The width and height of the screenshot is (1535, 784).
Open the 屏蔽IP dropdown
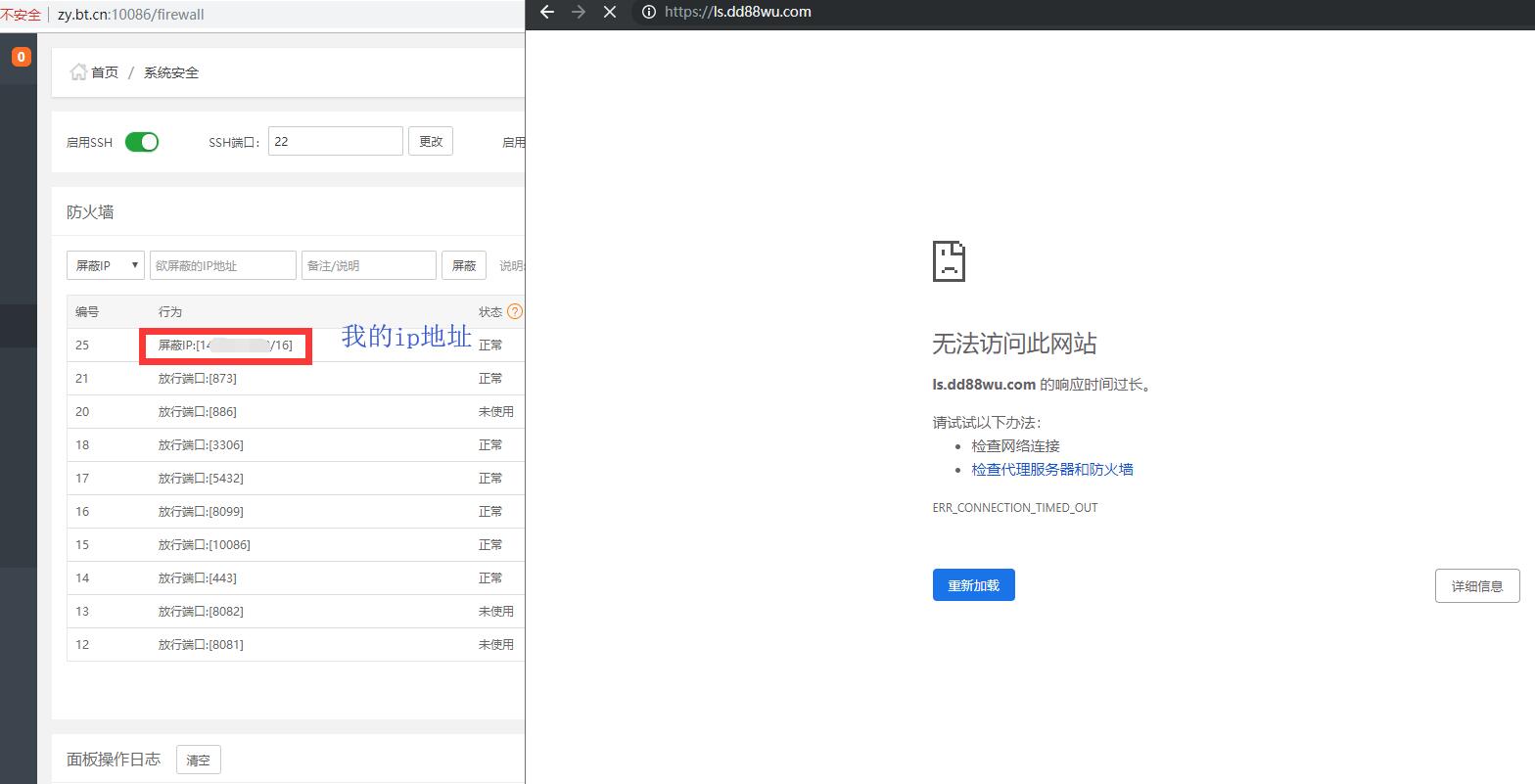pos(106,265)
